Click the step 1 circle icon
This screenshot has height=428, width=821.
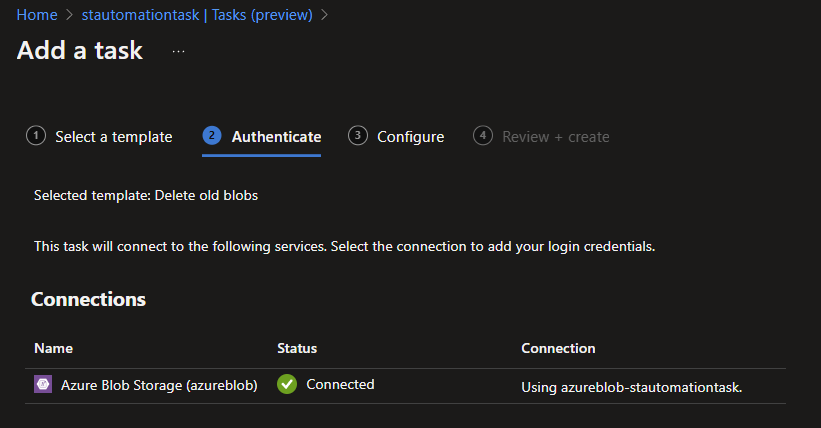coord(36,136)
